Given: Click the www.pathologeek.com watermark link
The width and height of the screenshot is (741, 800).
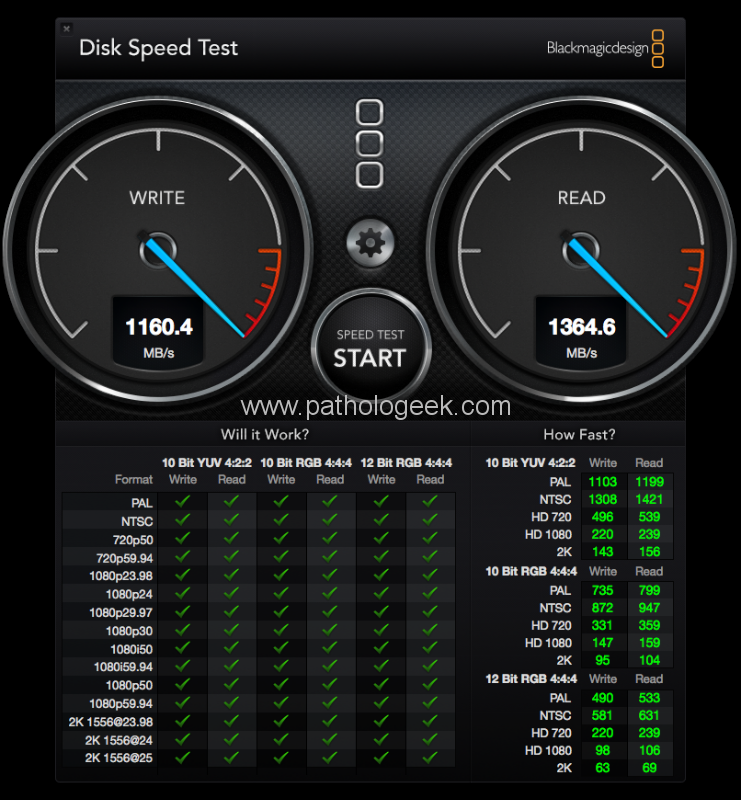Looking at the screenshot, I should (376, 406).
